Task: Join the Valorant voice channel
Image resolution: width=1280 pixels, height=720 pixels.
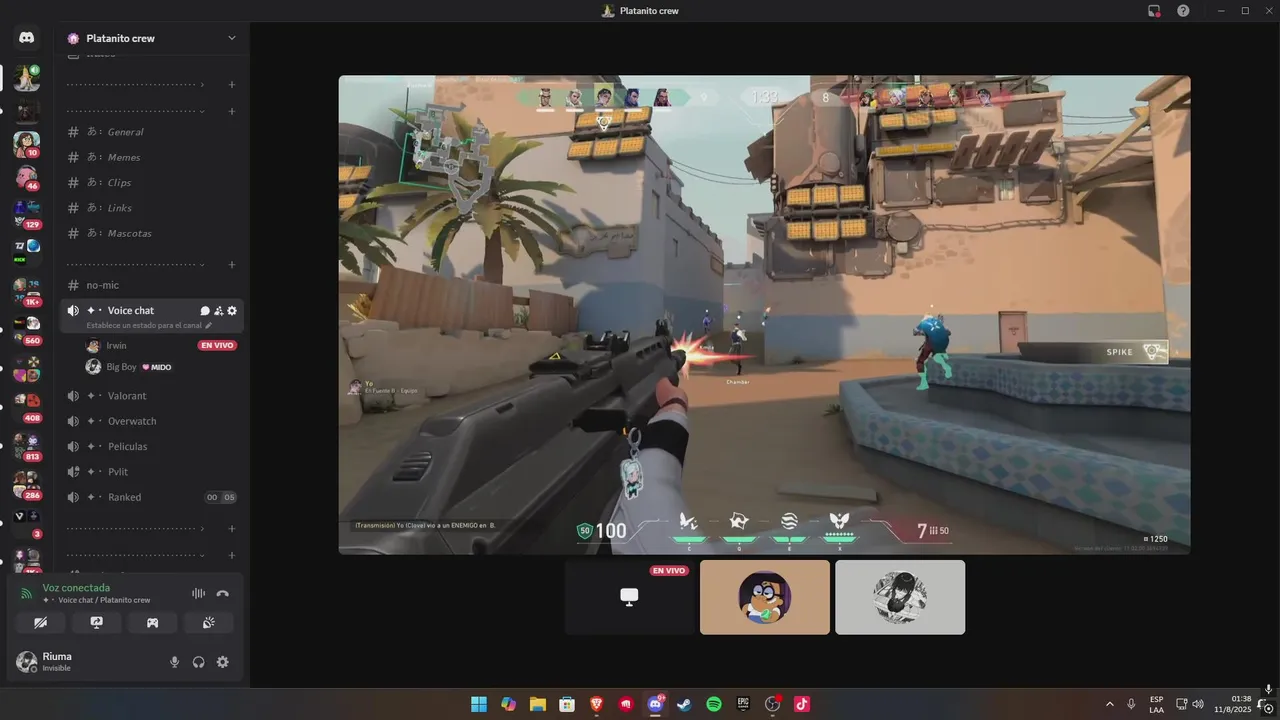Action: click(152, 396)
